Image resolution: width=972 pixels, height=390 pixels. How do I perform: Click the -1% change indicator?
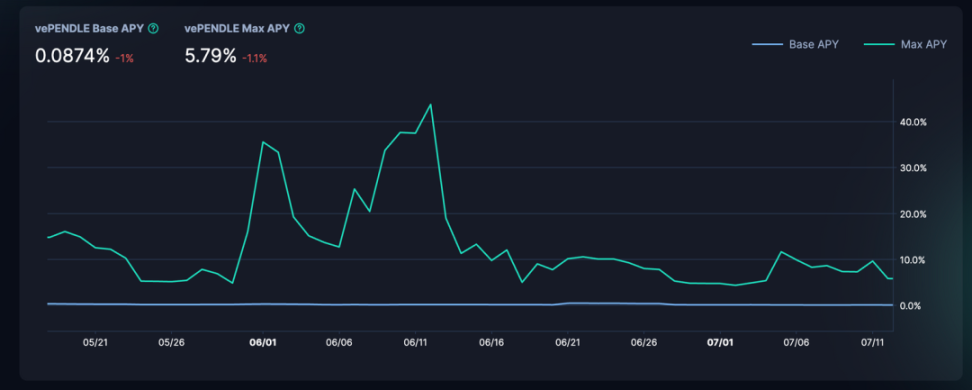[124, 58]
